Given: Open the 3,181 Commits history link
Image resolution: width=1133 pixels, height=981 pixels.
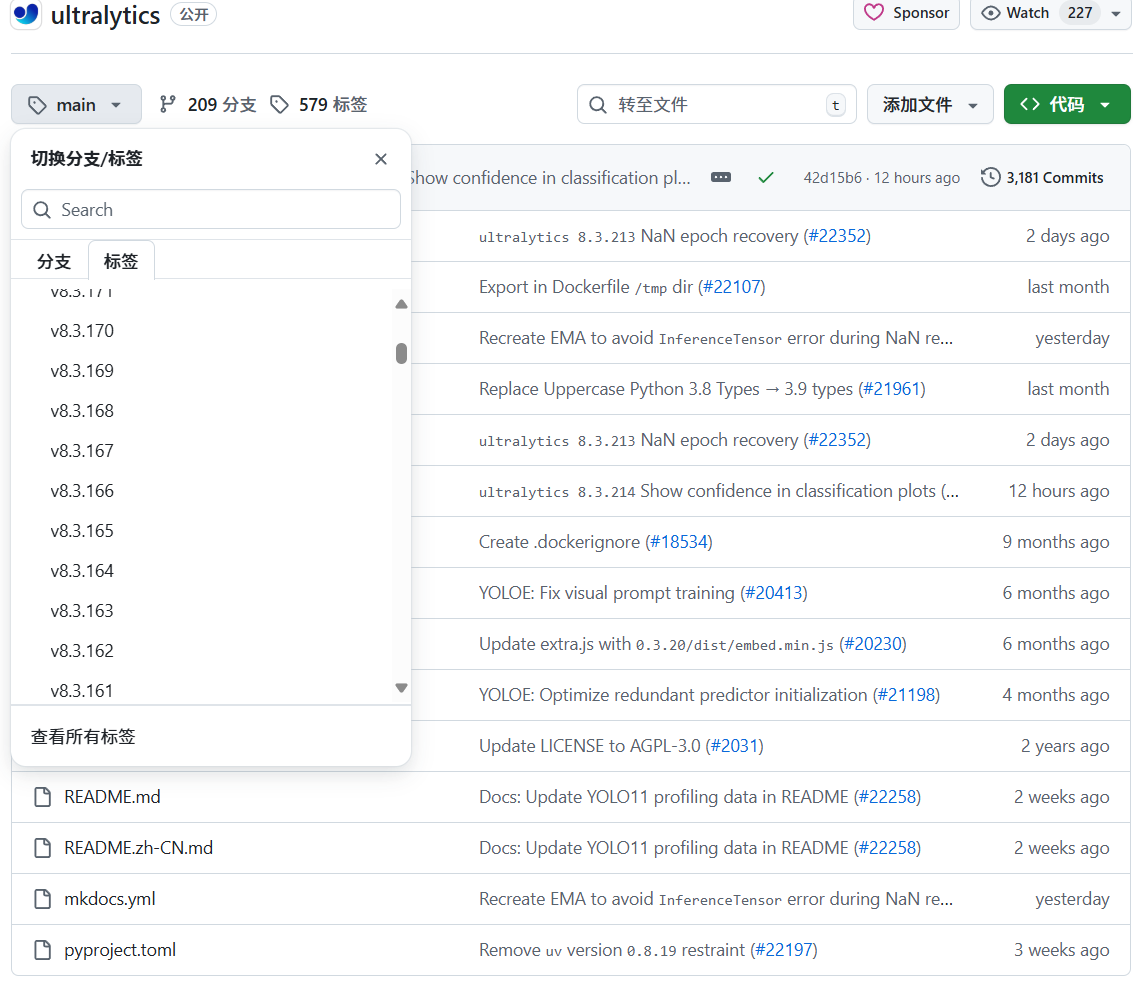Looking at the screenshot, I should (1042, 178).
